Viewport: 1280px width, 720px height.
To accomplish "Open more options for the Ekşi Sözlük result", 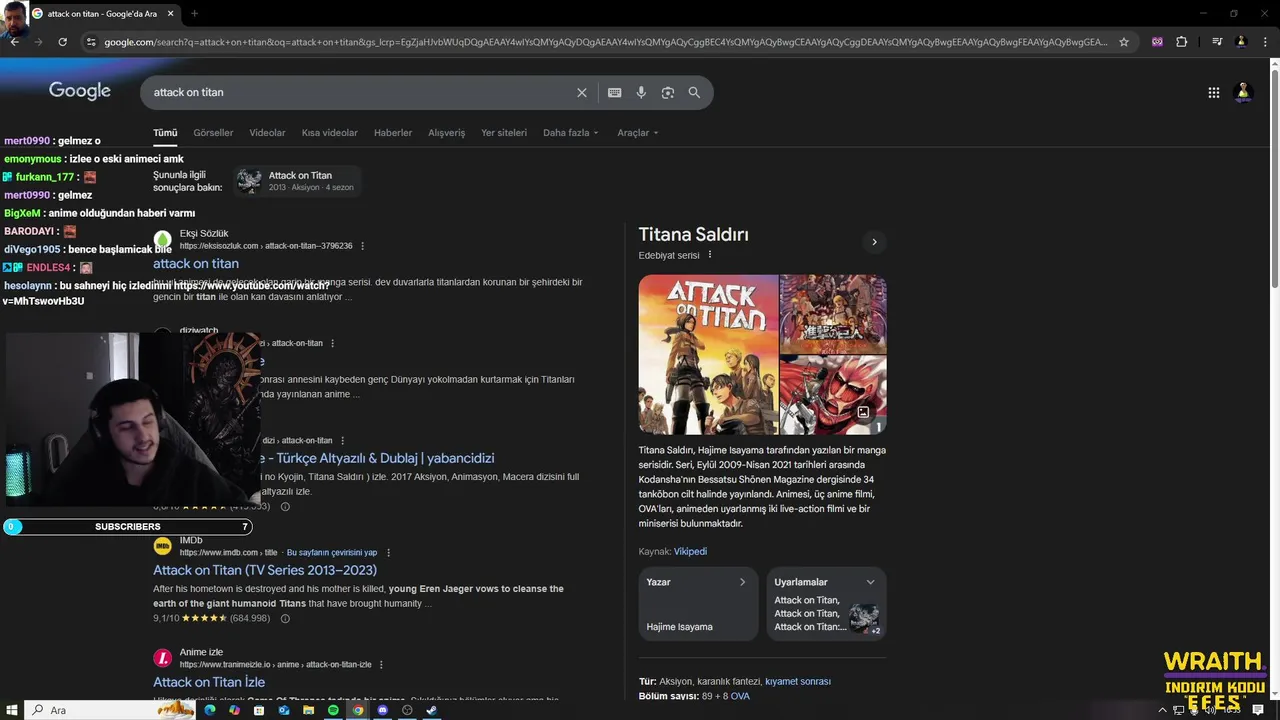I will point(363,246).
